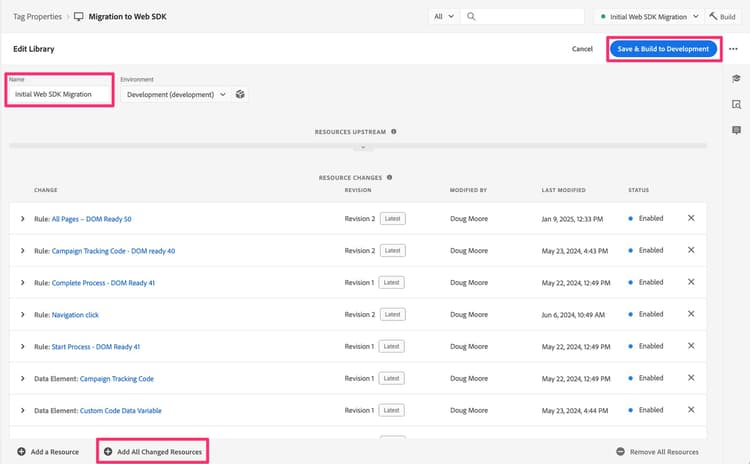Click the monitor icon beside Migration to Web SDK
Viewport: 750px width, 464px height.
pyautogui.click(x=78, y=17)
